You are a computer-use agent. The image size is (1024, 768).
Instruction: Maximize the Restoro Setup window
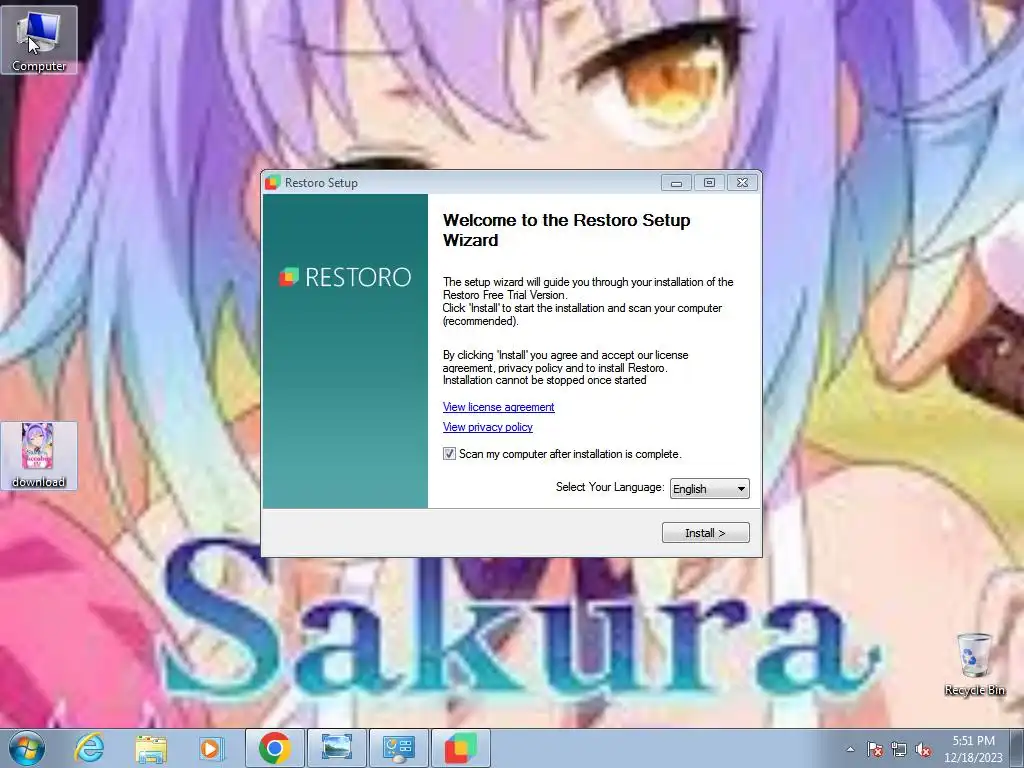(709, 183)
